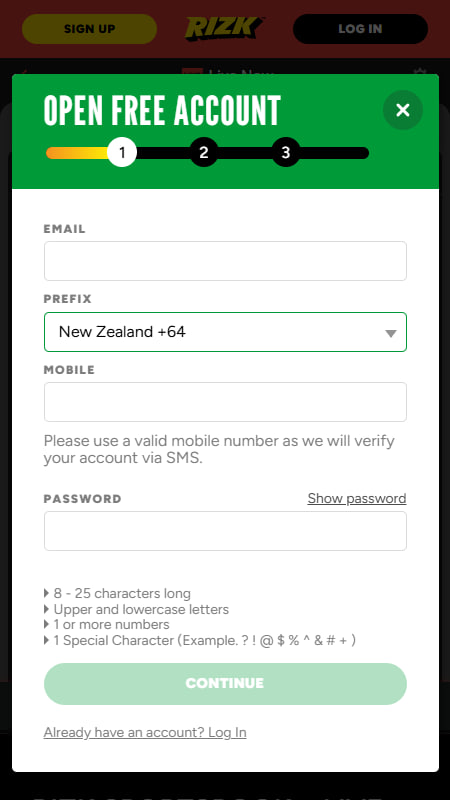Select step 2 circle in progress bar
Viewport: 450px width, 800px height.
[204, 152]
